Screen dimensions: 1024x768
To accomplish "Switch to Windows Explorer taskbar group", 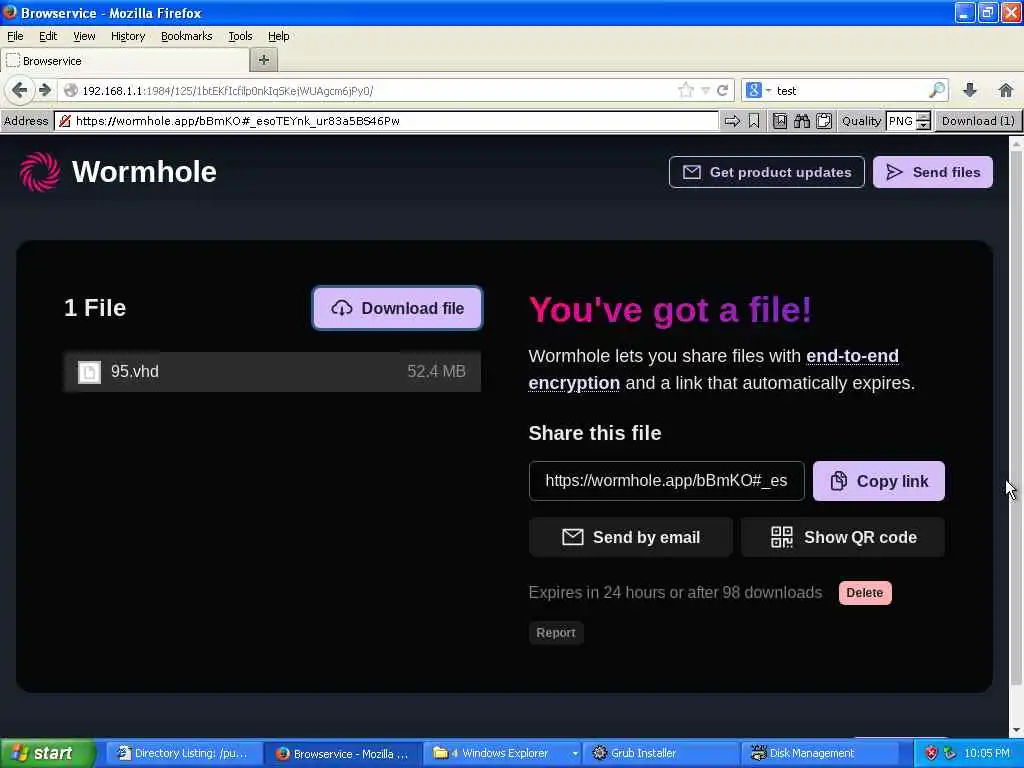I will click(502, 753).
